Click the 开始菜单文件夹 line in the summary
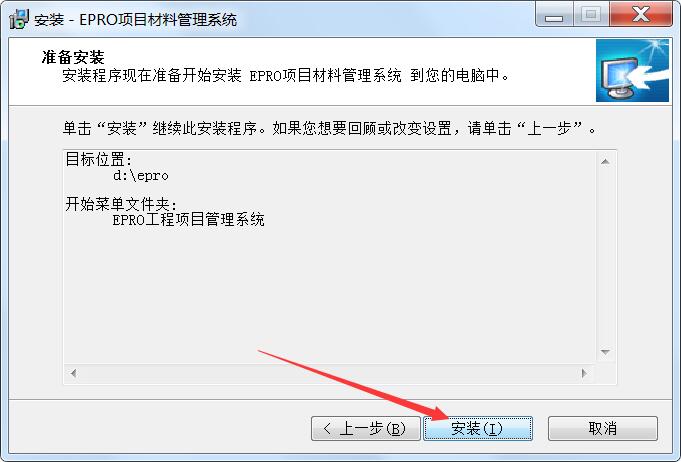 [x=121, y=204]
